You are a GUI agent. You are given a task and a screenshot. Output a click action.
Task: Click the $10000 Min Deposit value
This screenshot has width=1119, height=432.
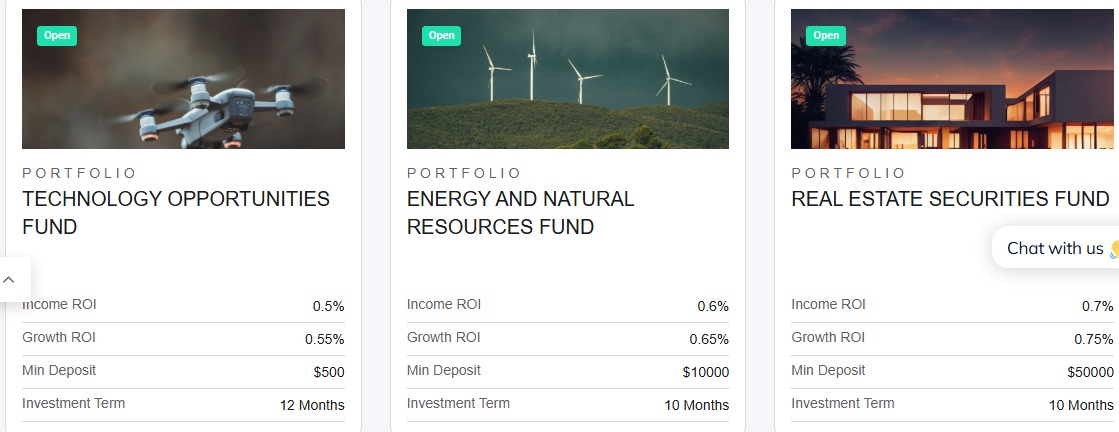[x=706, y=373]
